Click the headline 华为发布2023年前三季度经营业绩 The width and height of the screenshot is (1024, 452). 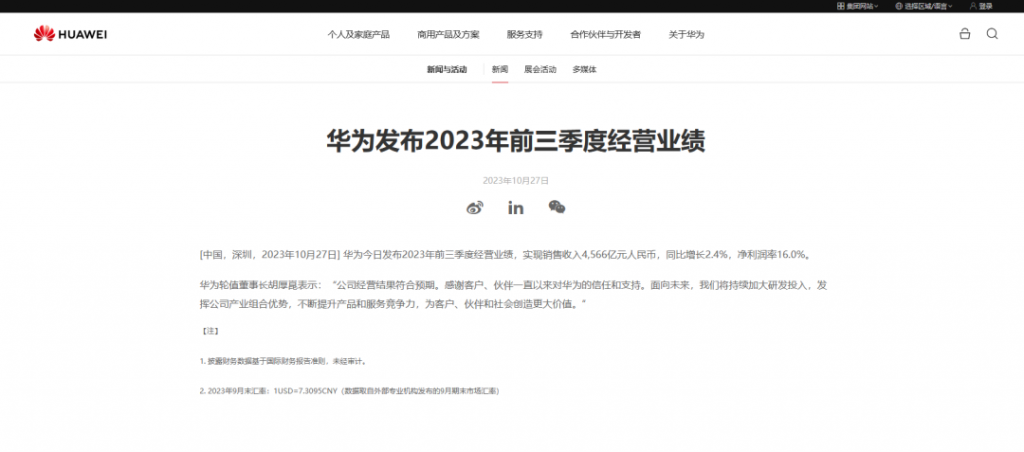pyautogui.click(x=516, y=141)
